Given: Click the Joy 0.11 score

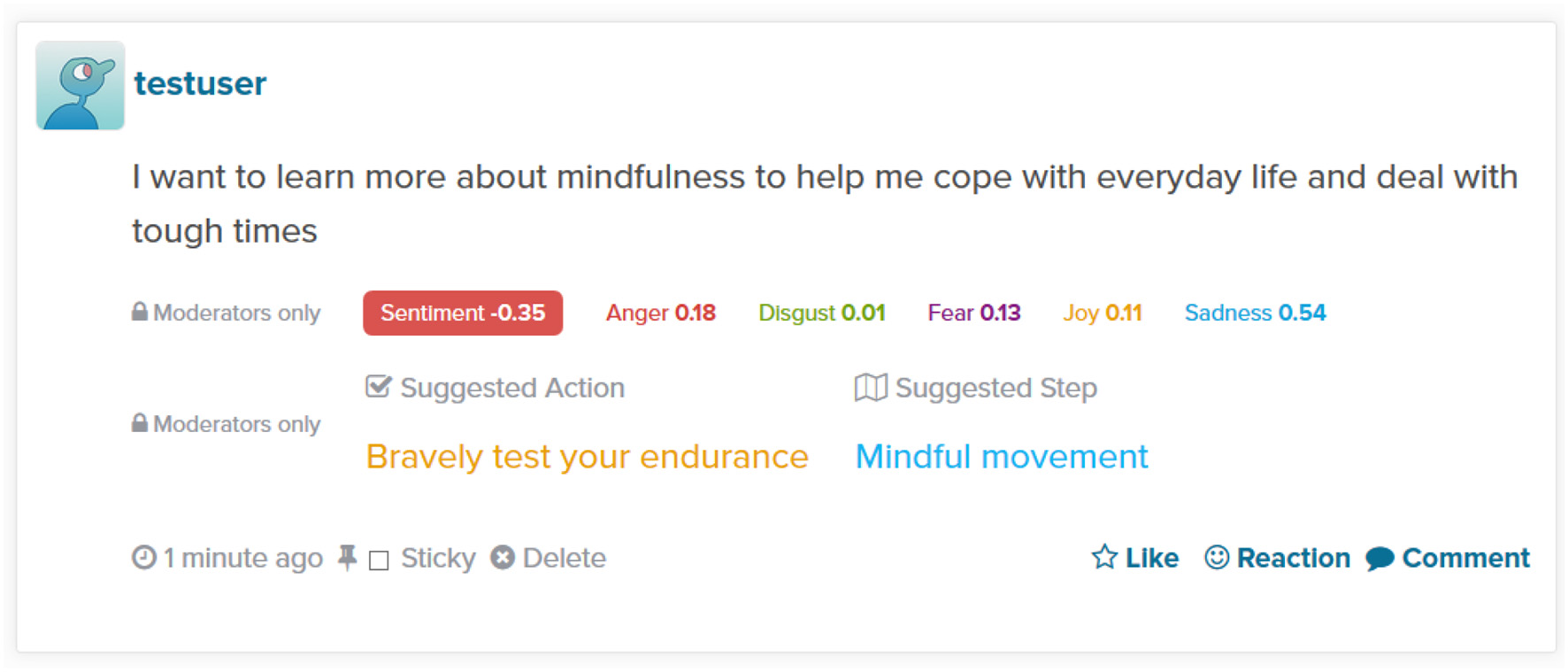Looking at the screenshot, I should pyautogui.click(x=1102, y=313).
